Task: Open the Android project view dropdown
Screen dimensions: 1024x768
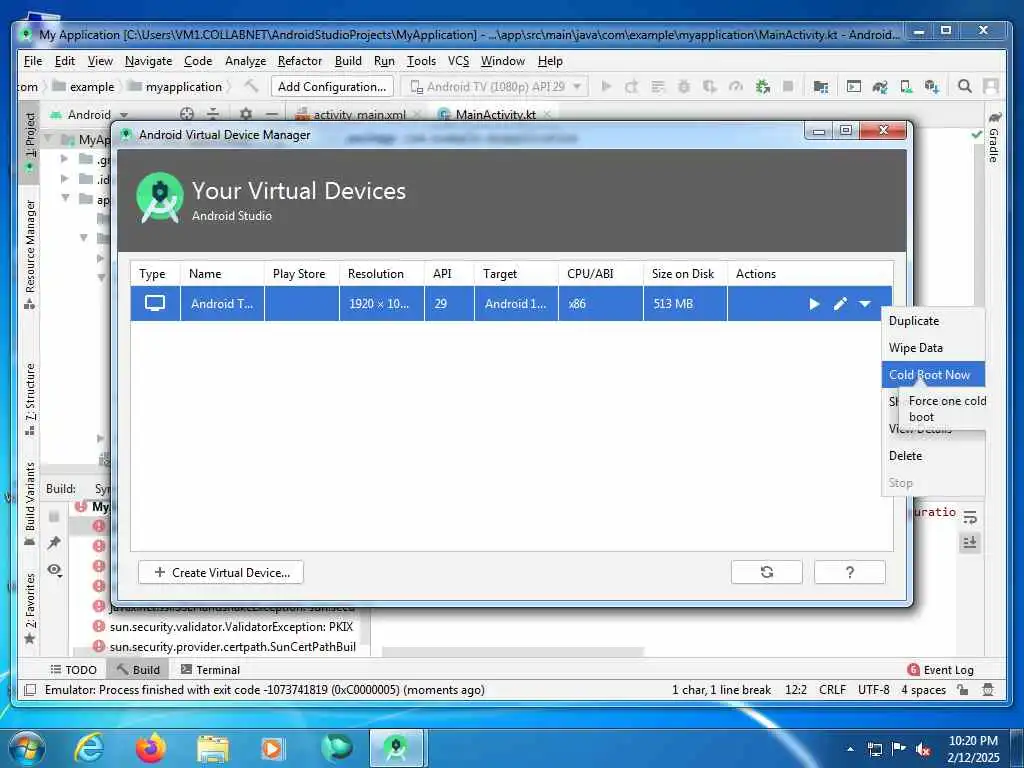Action: click(89, 114)
